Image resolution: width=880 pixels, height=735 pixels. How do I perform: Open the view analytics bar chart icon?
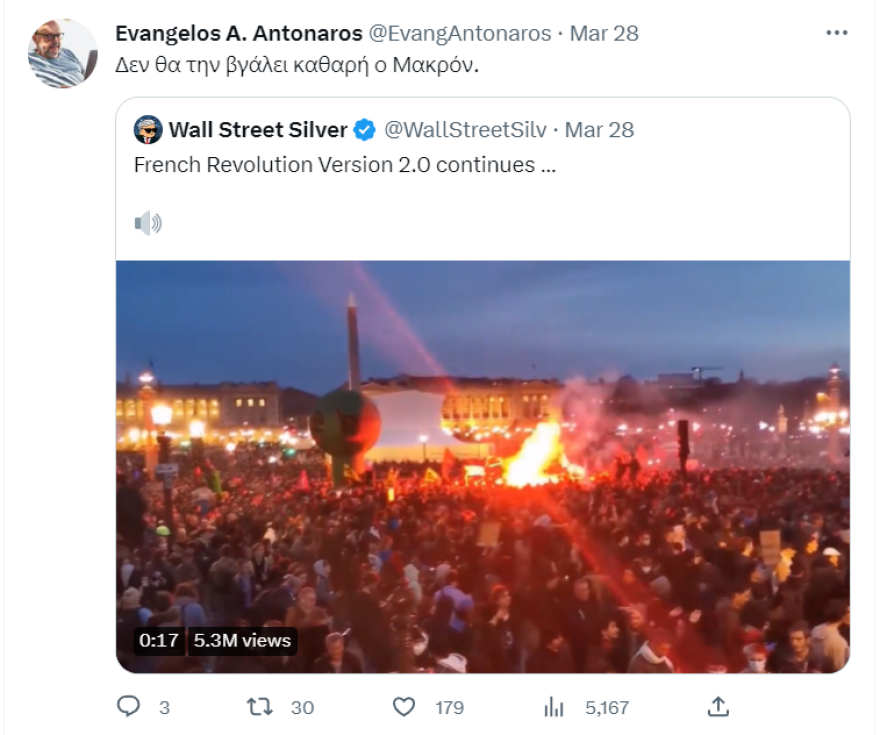pos(554,707)
